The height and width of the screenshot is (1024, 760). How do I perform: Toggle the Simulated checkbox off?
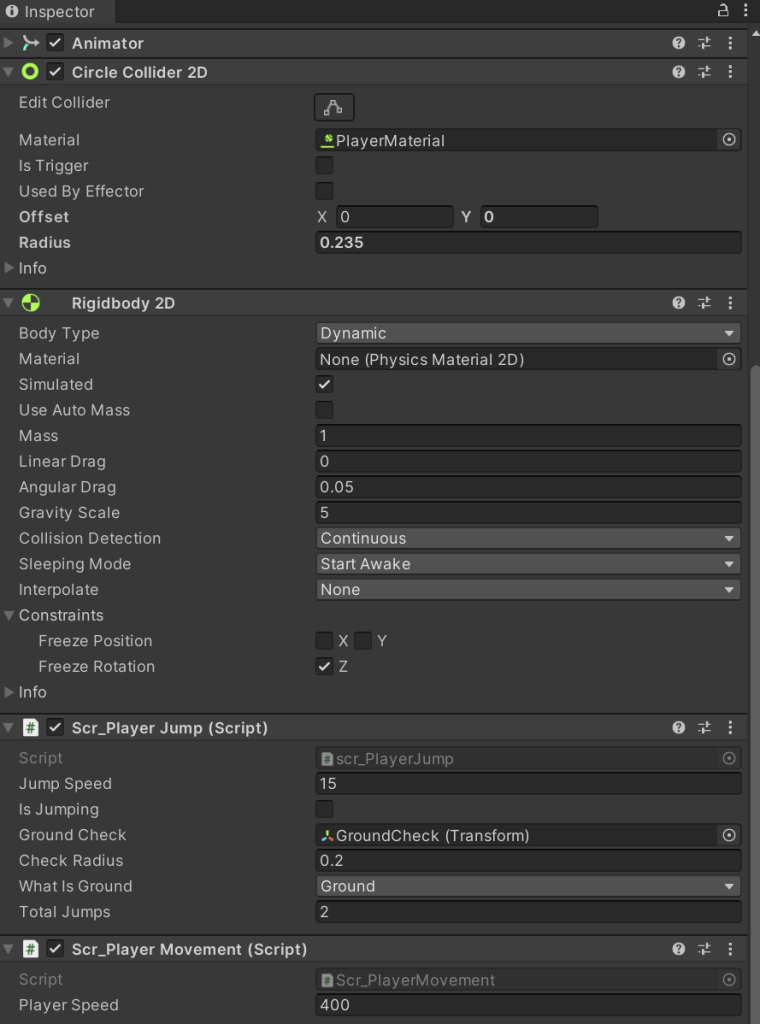[x=325, y=384]
